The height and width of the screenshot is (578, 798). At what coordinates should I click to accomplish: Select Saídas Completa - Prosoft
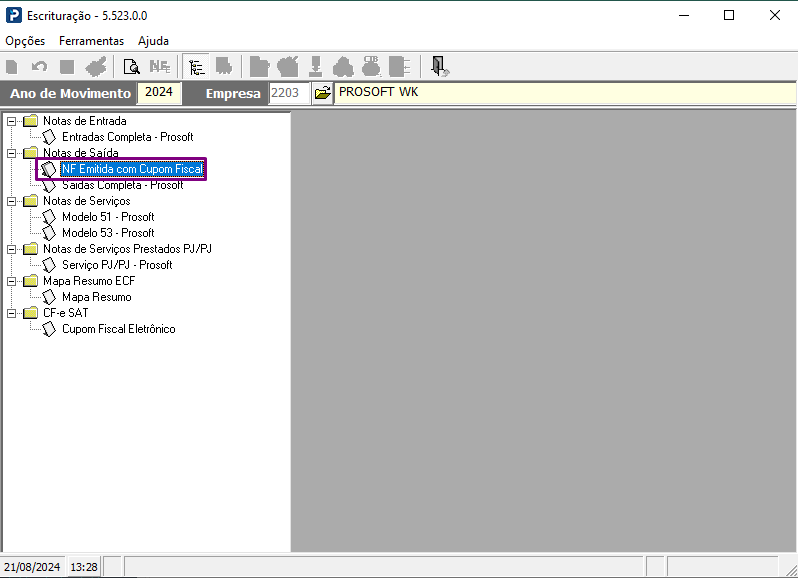pos(123,185)
